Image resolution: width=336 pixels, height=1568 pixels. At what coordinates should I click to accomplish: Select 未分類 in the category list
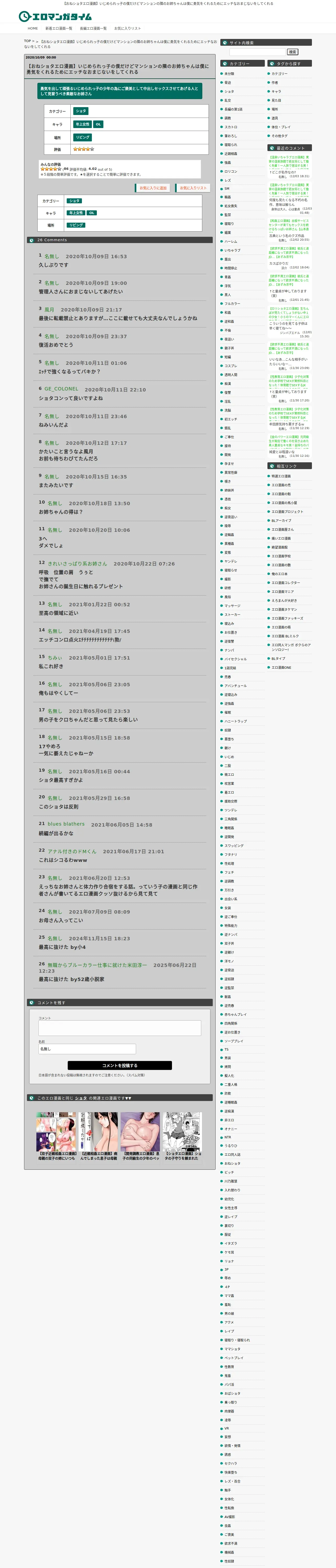point(229,74)
